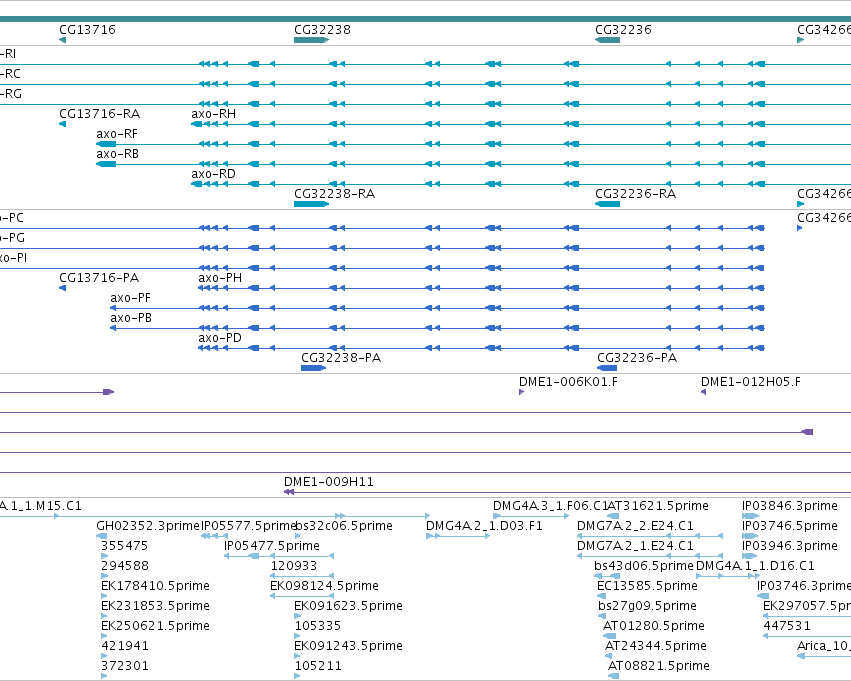The height and width of the screenshot is (681, 851).
Task: Select the DMG7A2_1.E24.C1 EST label
Action: click(635, 546)
